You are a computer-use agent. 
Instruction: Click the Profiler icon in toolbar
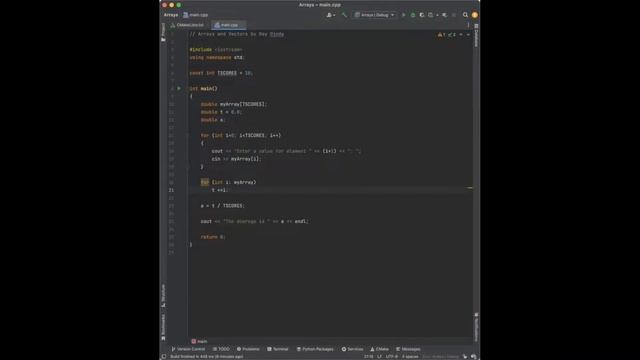pos(431,15)
